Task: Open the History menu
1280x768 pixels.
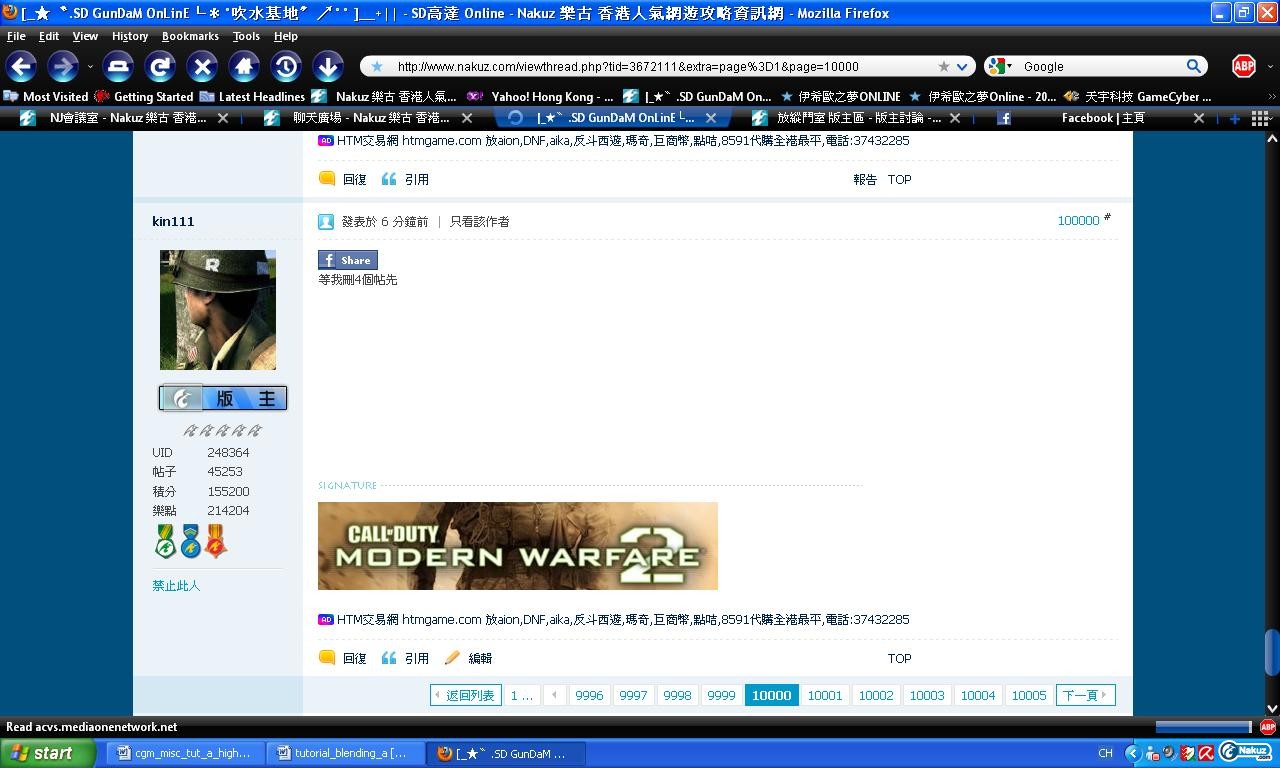Action: (130, 36)
